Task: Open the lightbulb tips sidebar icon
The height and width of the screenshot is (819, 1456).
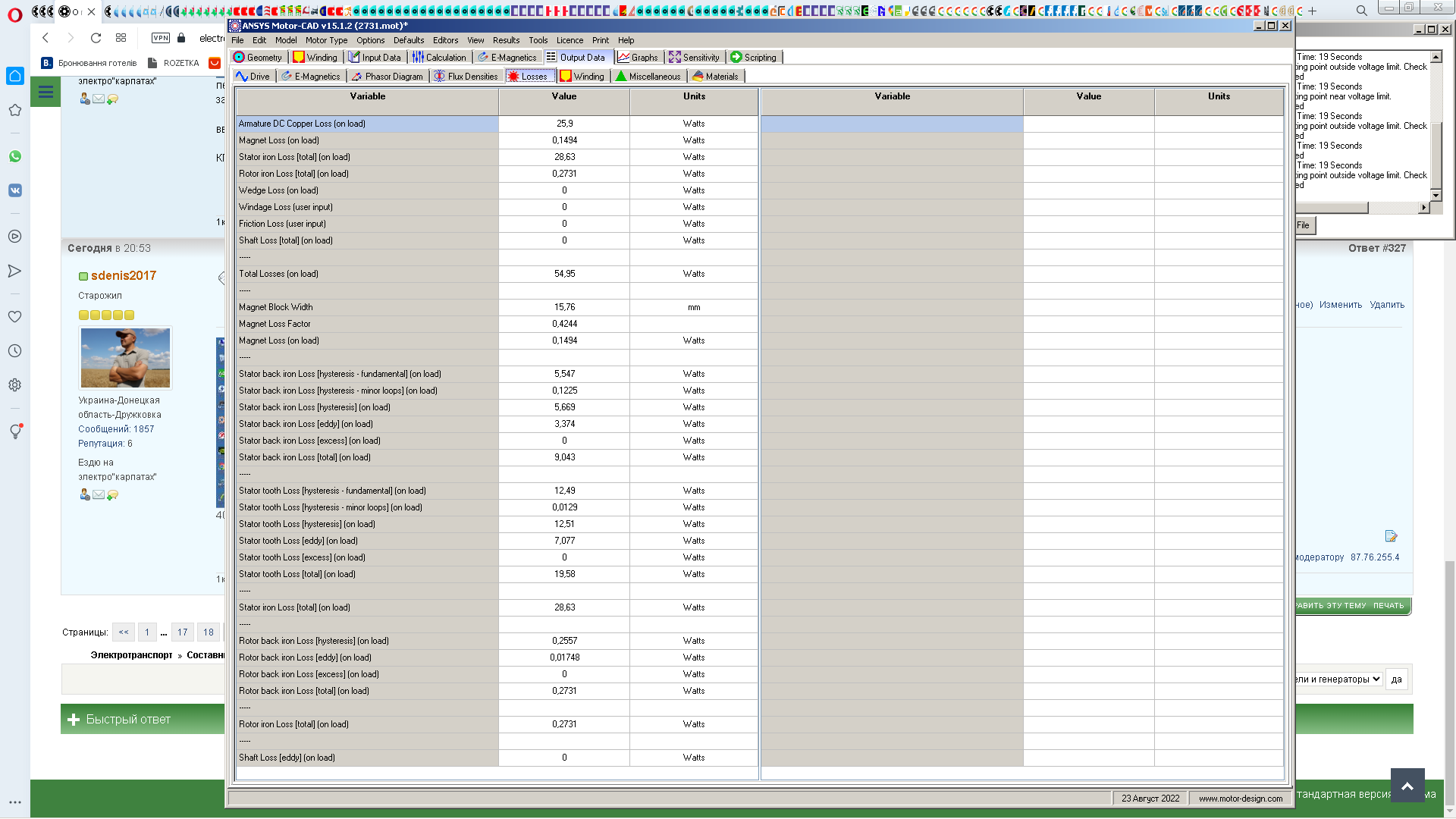Action: pos(15,431)
